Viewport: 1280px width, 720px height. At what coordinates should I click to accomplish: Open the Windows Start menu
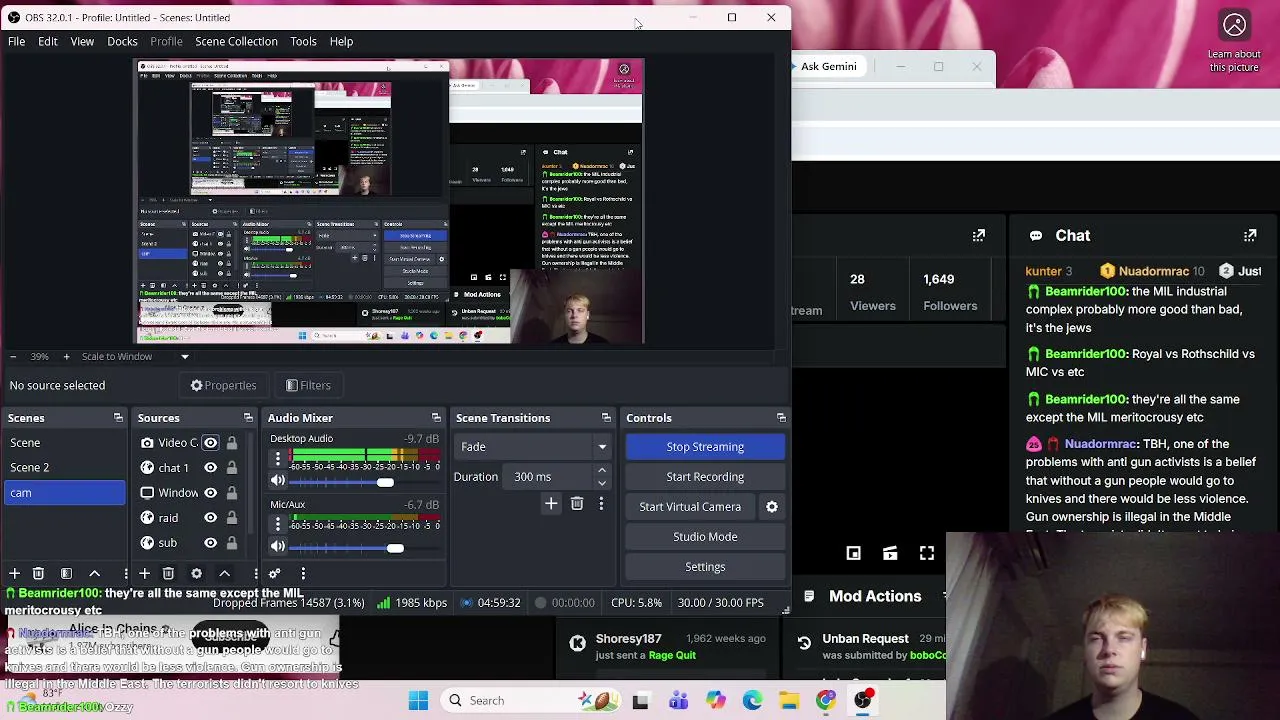418,701
